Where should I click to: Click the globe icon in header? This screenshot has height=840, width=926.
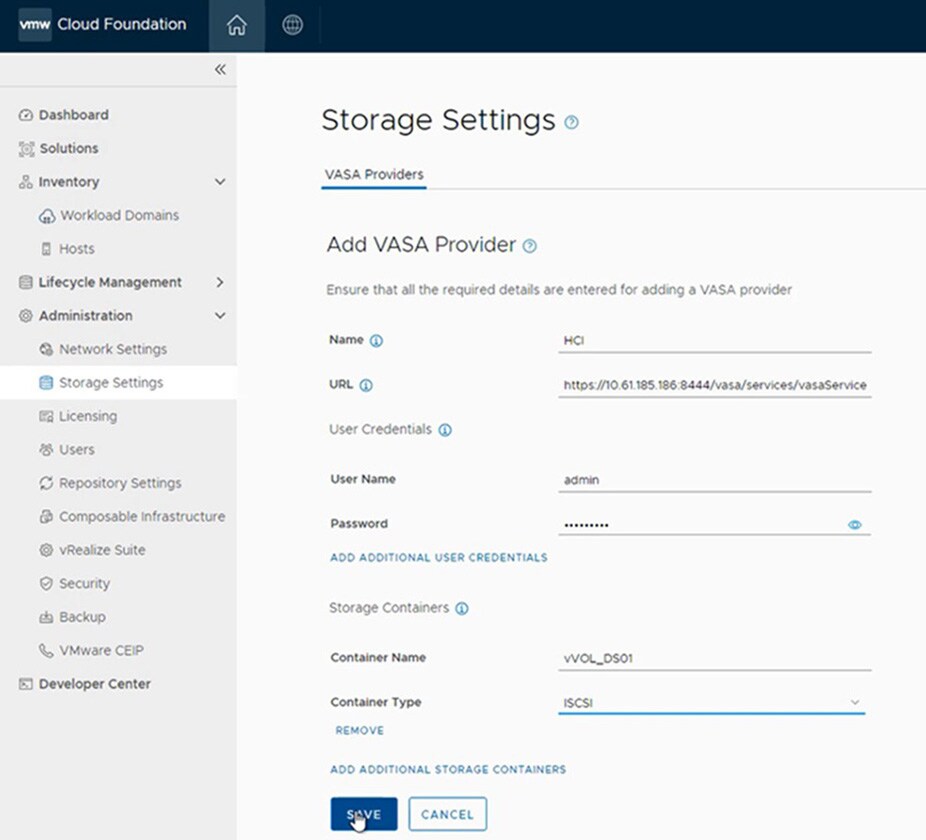click(292, 26)
